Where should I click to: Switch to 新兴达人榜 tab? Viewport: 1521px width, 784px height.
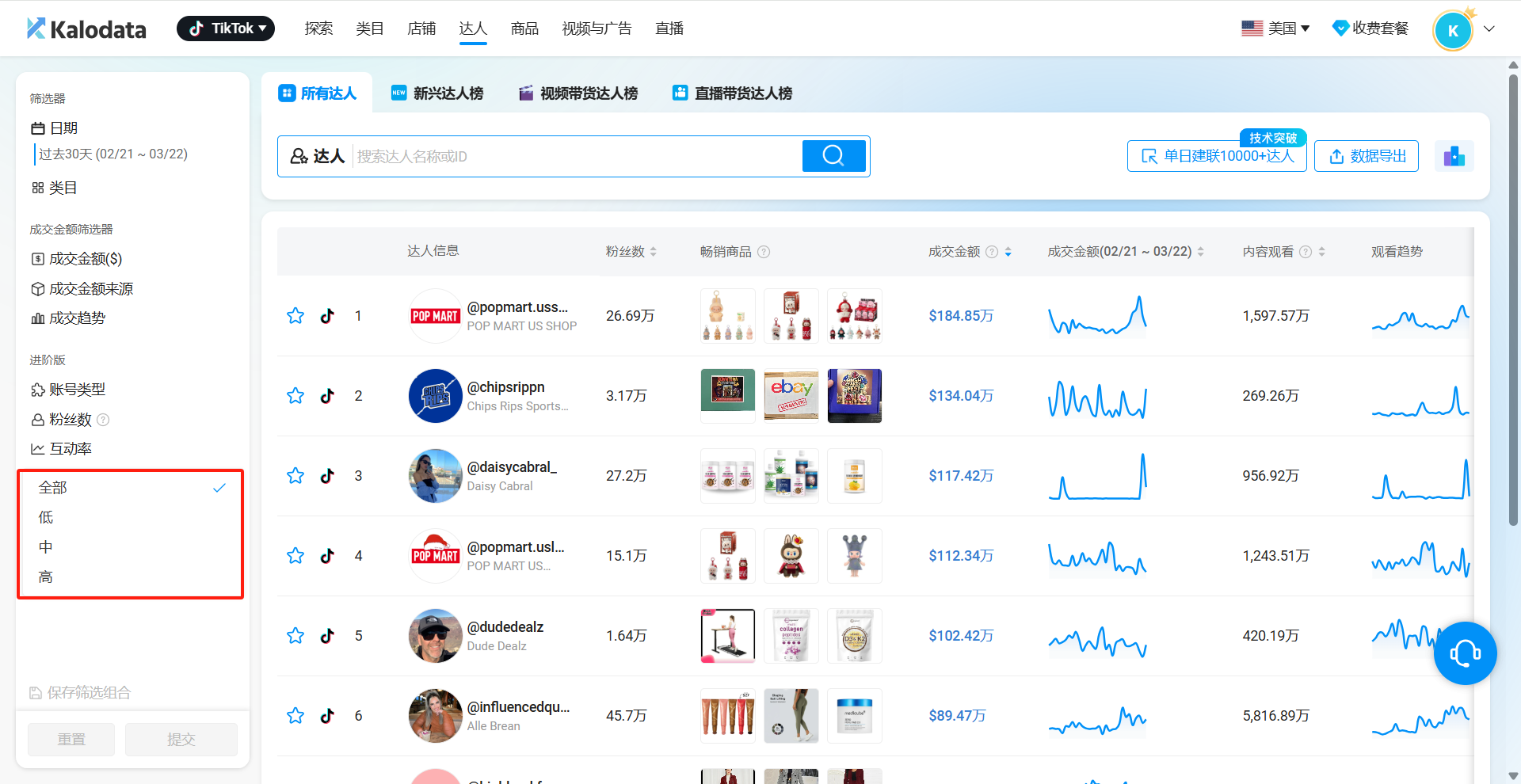(x=437, y=93)
